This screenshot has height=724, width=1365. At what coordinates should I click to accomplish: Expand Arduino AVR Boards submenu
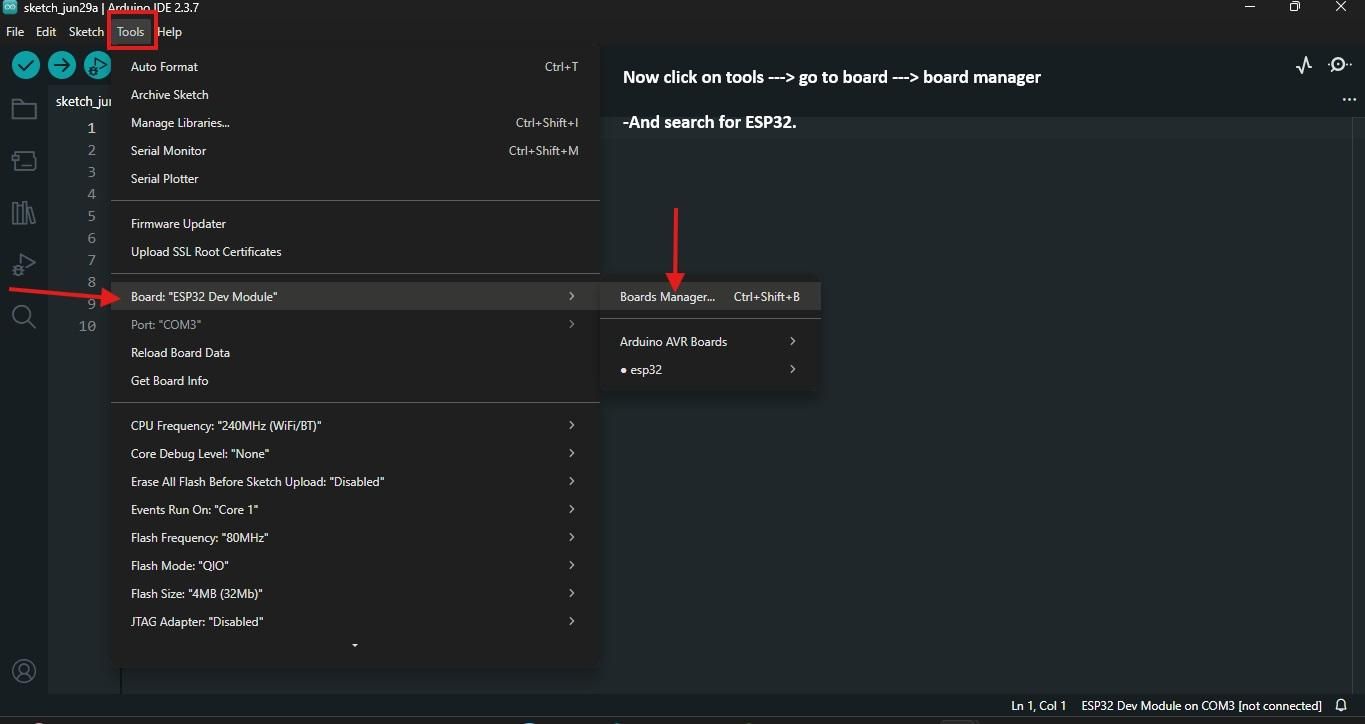710,342
